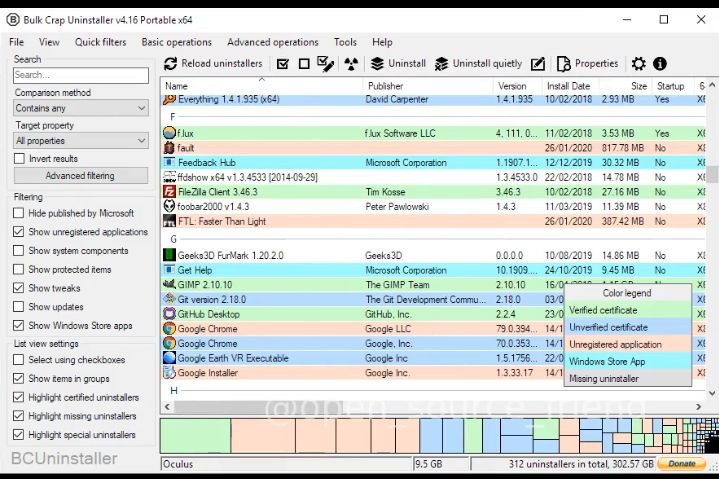Click the radiation target icon in toolbar
The width and height of the screenshot is (719, 479).
tap(351, 64)
